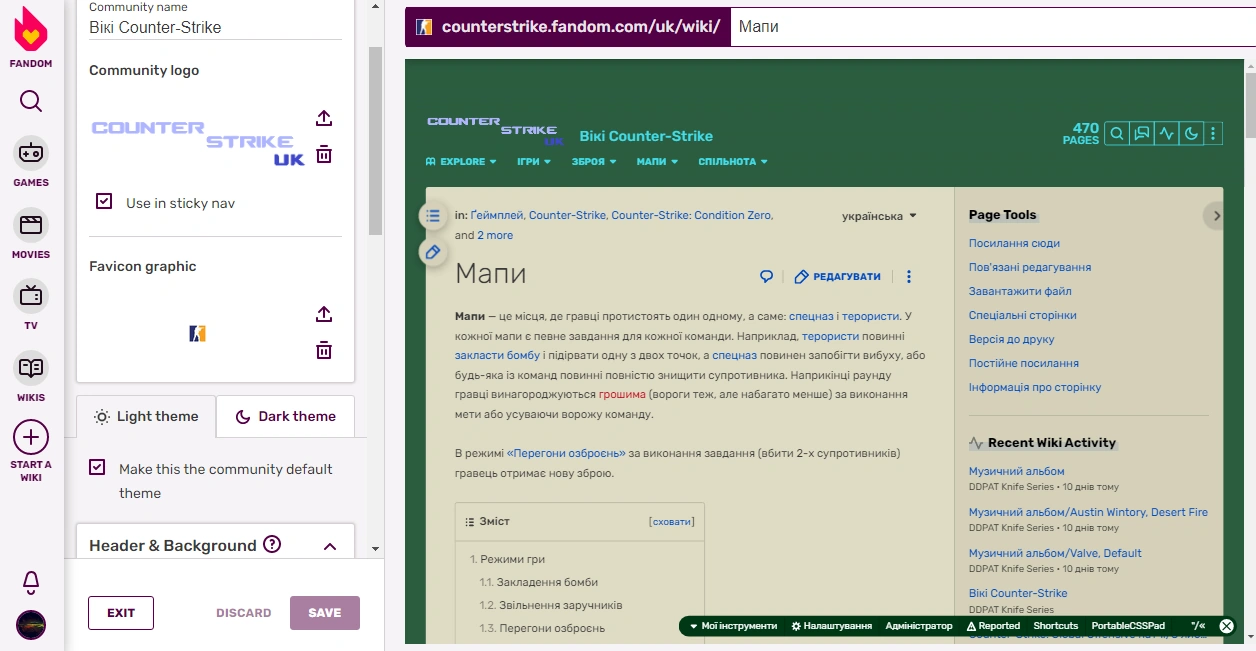The width and height of the screenshot is (1256, 651).
Task: Delete the community logo
Action: (x=324, y=155)
